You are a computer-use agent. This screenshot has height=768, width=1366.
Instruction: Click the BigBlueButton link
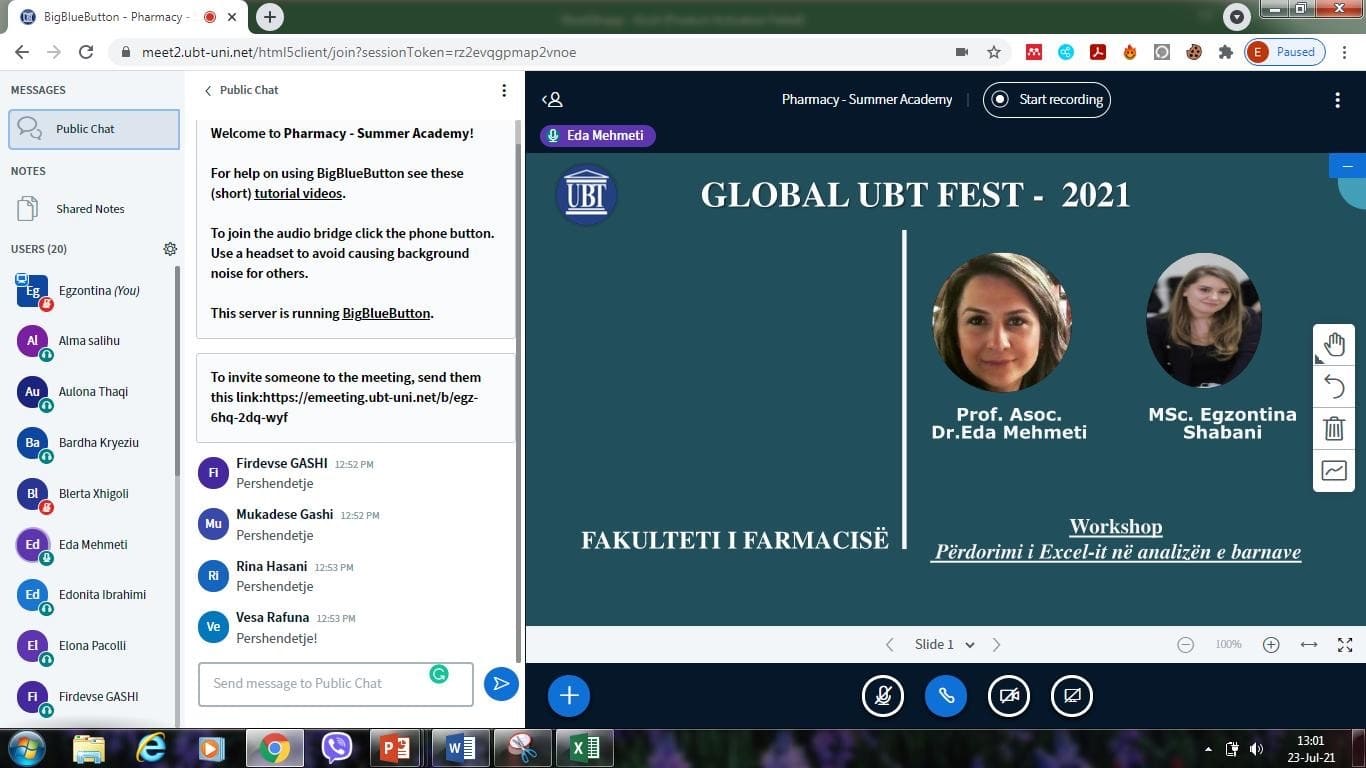385,313
